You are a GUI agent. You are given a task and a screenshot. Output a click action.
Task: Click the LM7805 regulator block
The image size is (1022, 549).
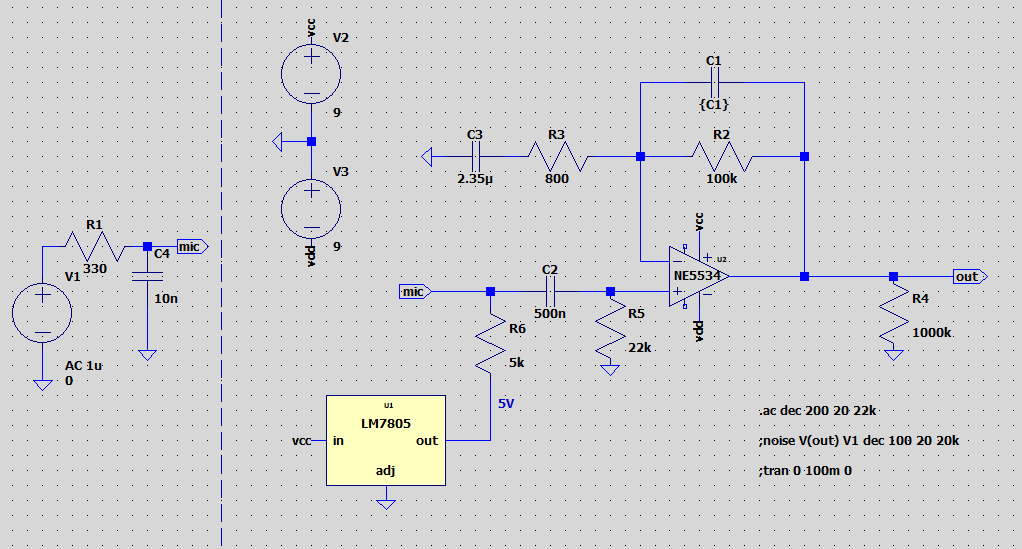(386, 440)
